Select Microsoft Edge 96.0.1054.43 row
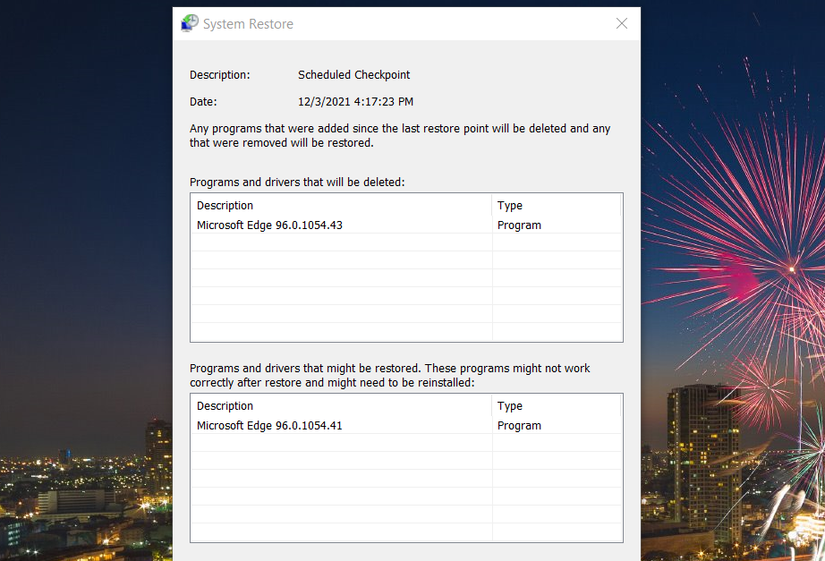The width and height of the screenshot is (825, 561). click(x=406, y=225)
